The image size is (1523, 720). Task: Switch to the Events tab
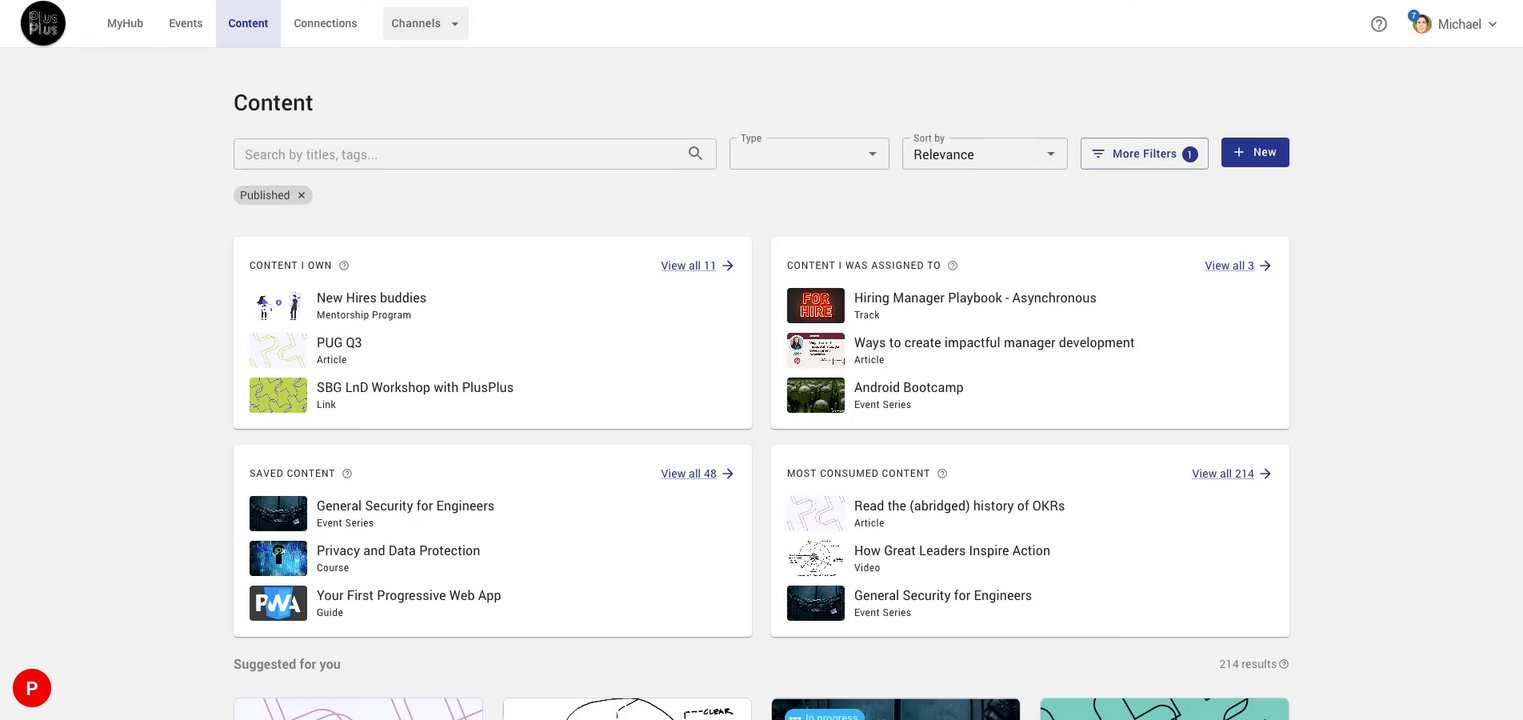(x=186, y=24)
